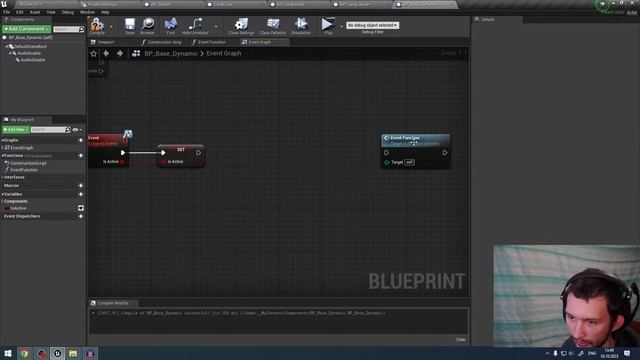Add a new function with plus icon
This screenshot has height=360, width=640.
coord(80,156)
